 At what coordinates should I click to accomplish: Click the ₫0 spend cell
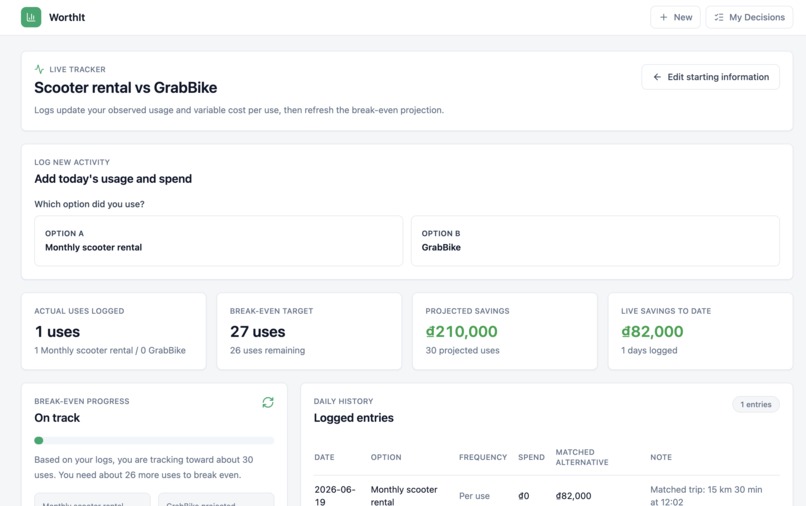523,496
